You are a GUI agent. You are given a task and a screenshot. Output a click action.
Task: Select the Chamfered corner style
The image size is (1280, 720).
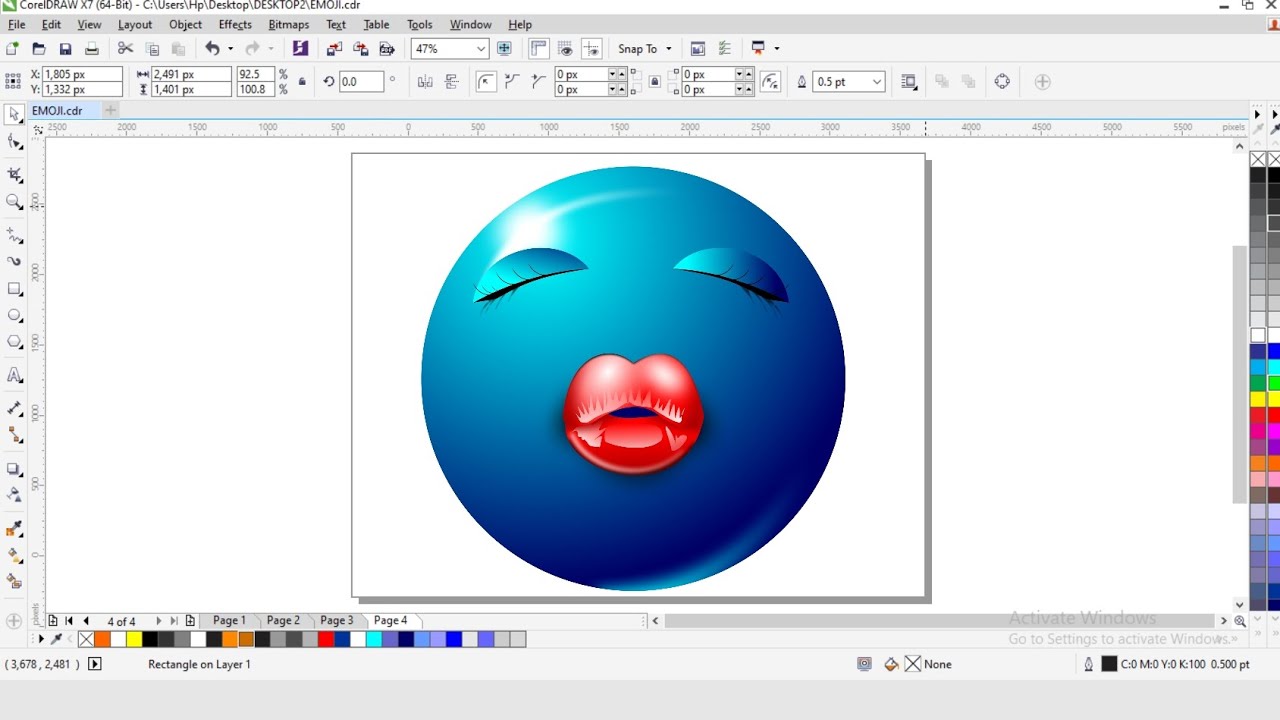point(539,82)
